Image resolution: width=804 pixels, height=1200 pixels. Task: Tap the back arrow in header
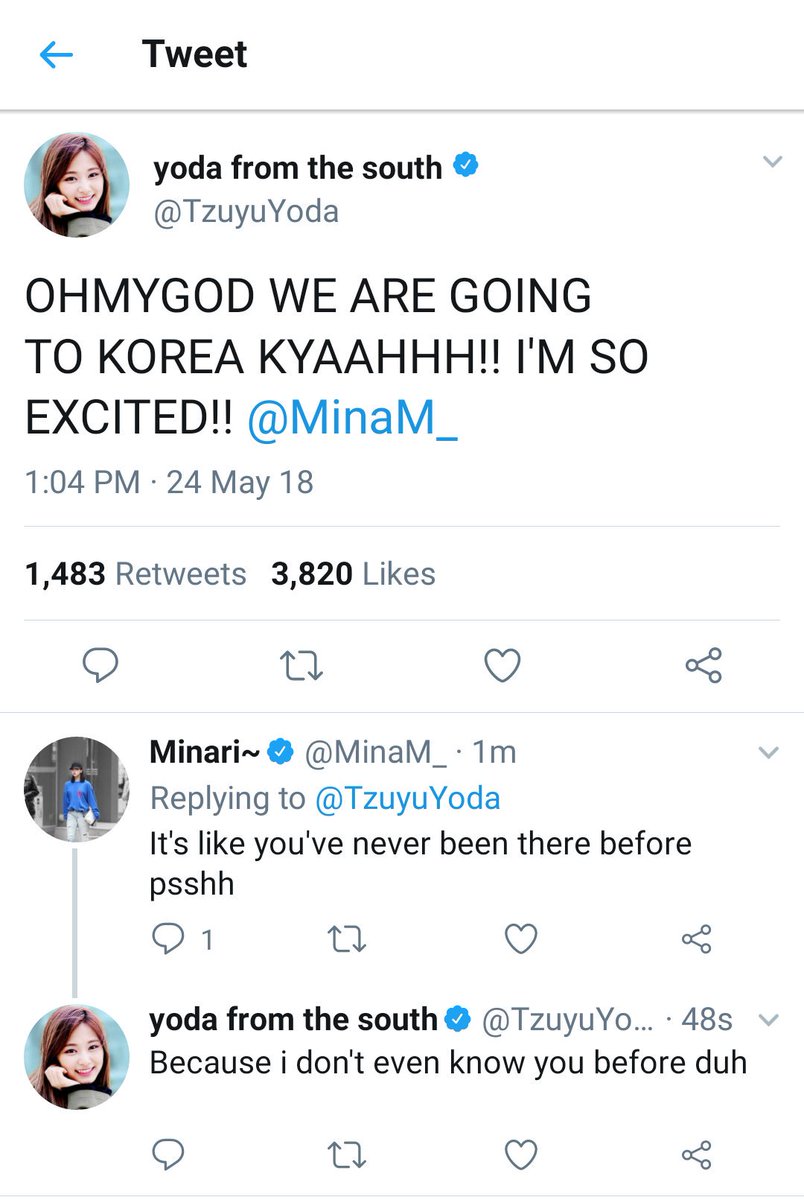(x=56, y=54)
